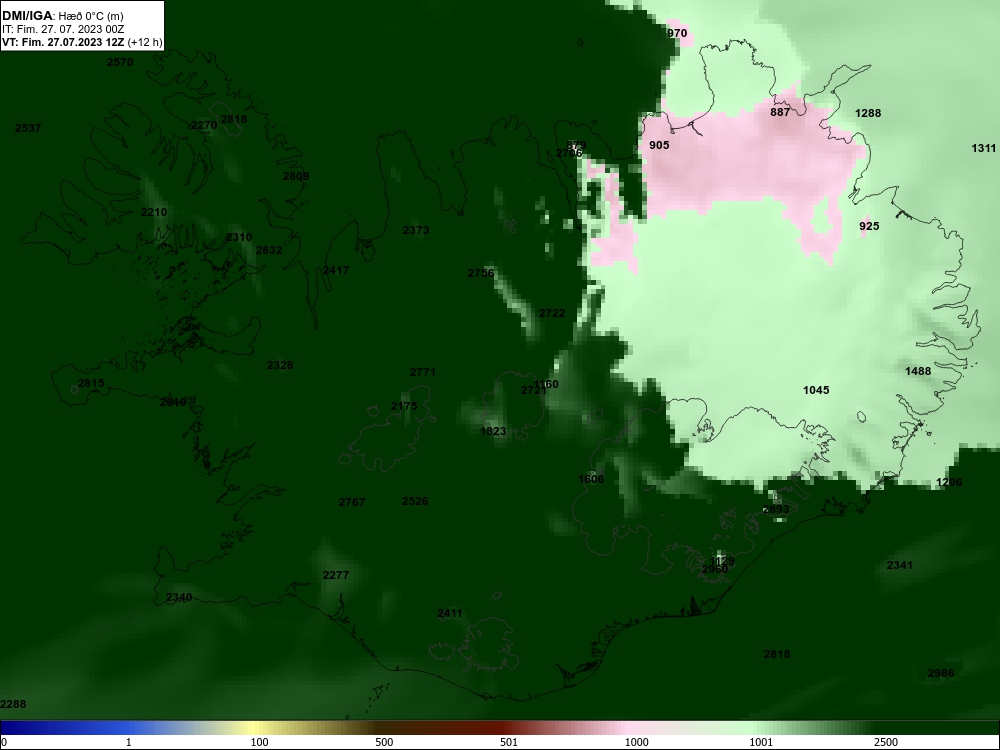Click the map value 2960
1000x750 pixels.
point(715,570)
